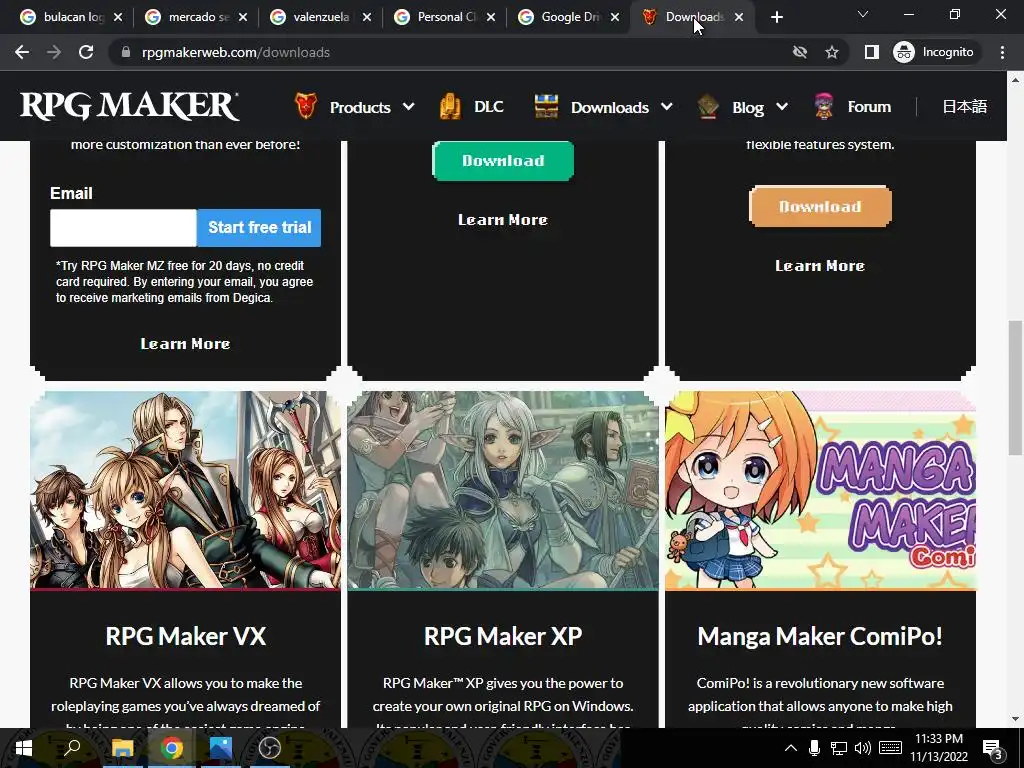Open Windows taskbar search

pos(72,748)
